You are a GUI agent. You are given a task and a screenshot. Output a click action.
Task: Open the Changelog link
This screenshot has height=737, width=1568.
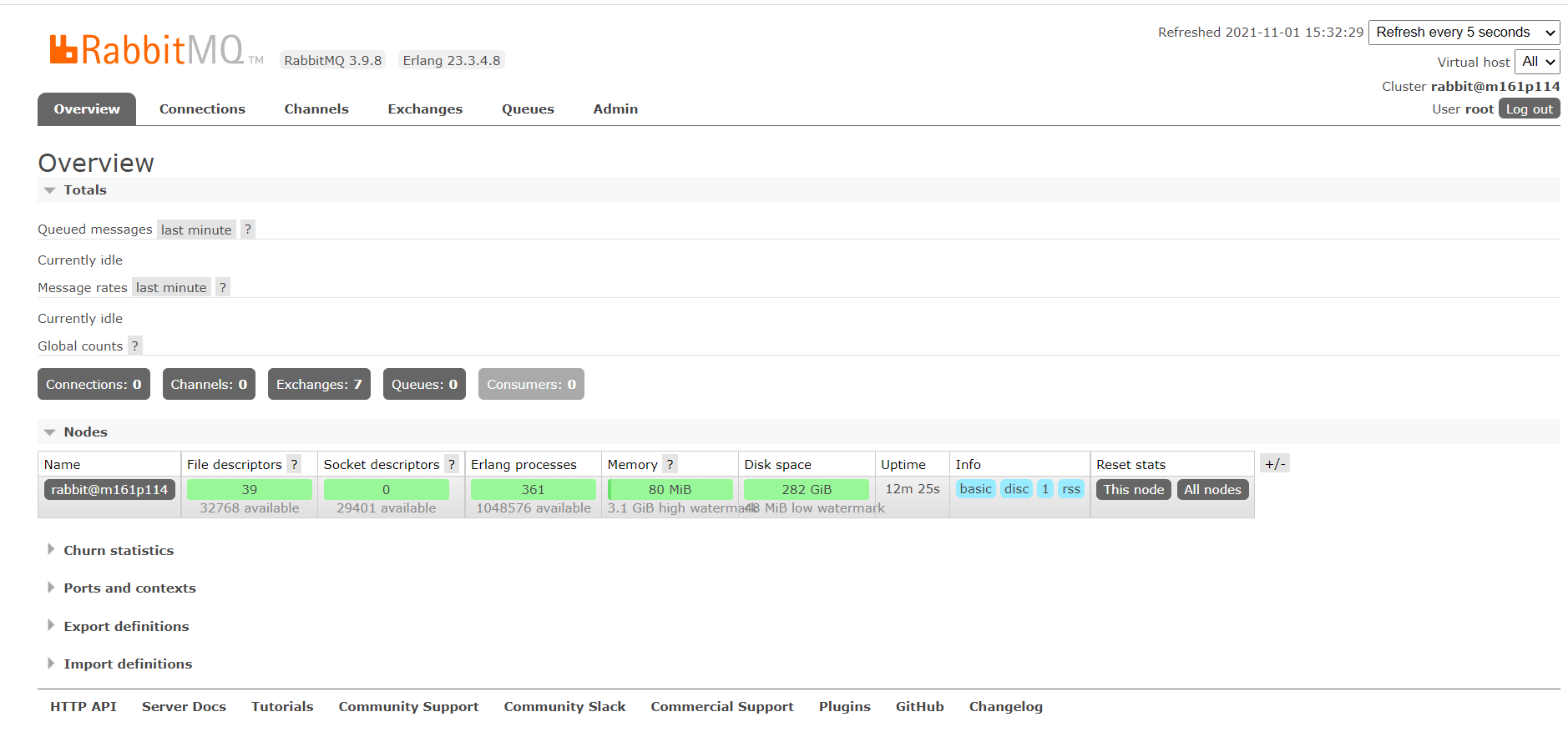(1006, 707)
